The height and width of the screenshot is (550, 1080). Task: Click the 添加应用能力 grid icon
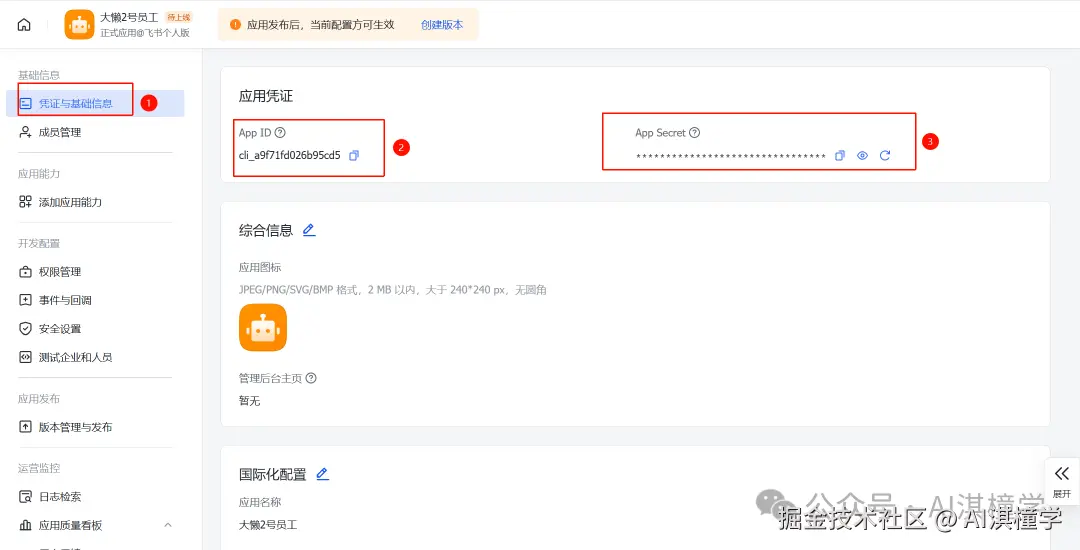[25, 202]
